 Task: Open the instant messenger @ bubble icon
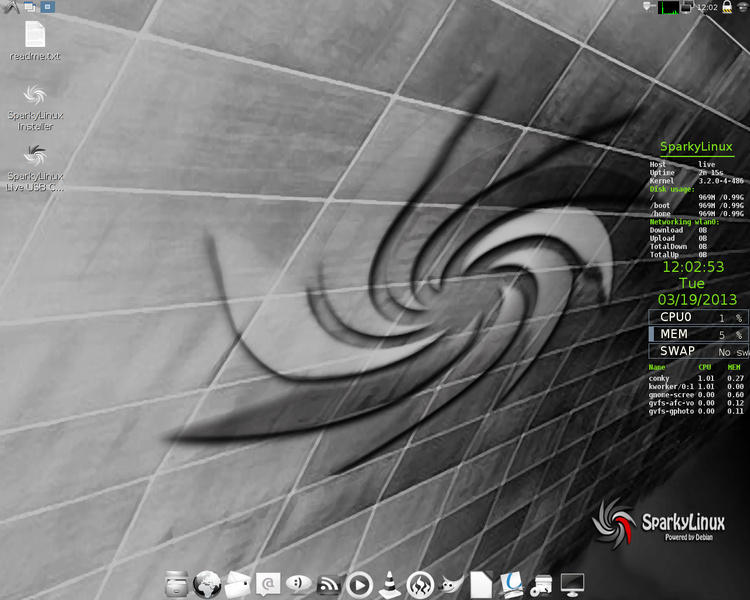[268, 584]
